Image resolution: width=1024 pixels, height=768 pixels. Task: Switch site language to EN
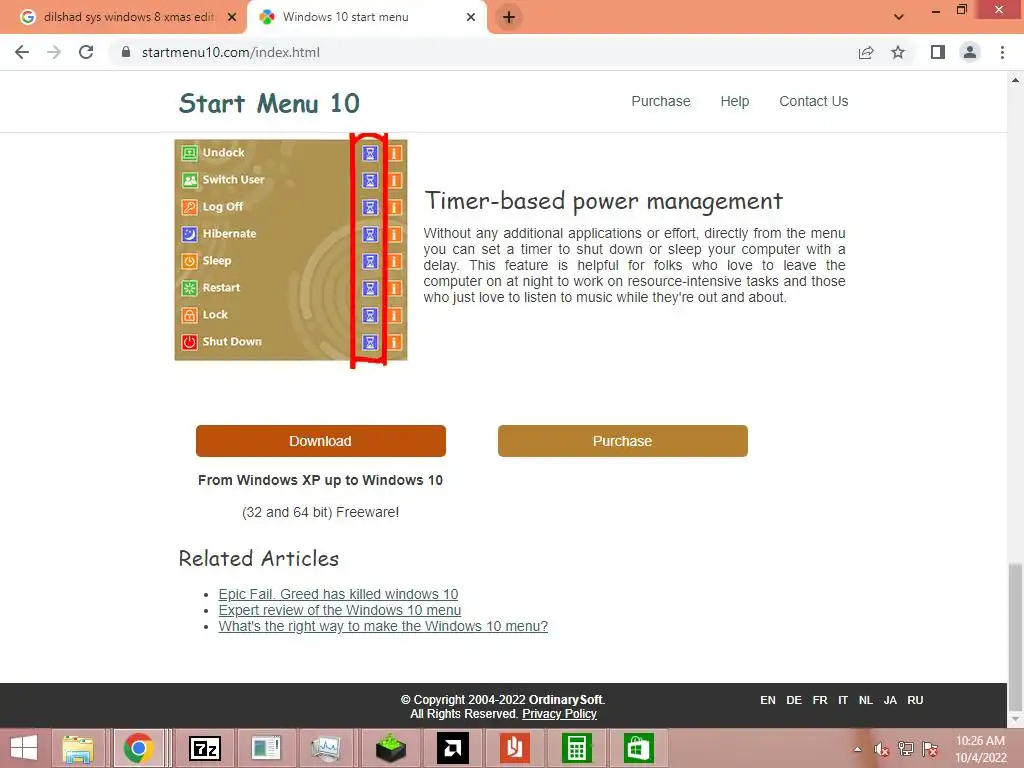(x=768, y=700)
